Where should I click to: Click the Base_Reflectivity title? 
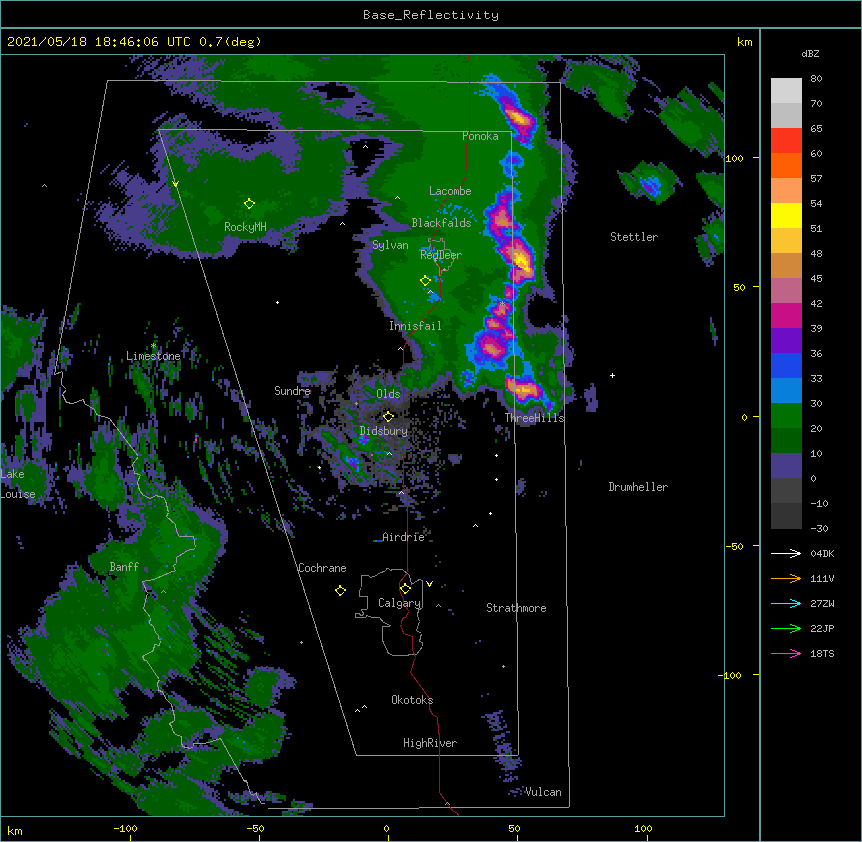(x=431, y=15)
